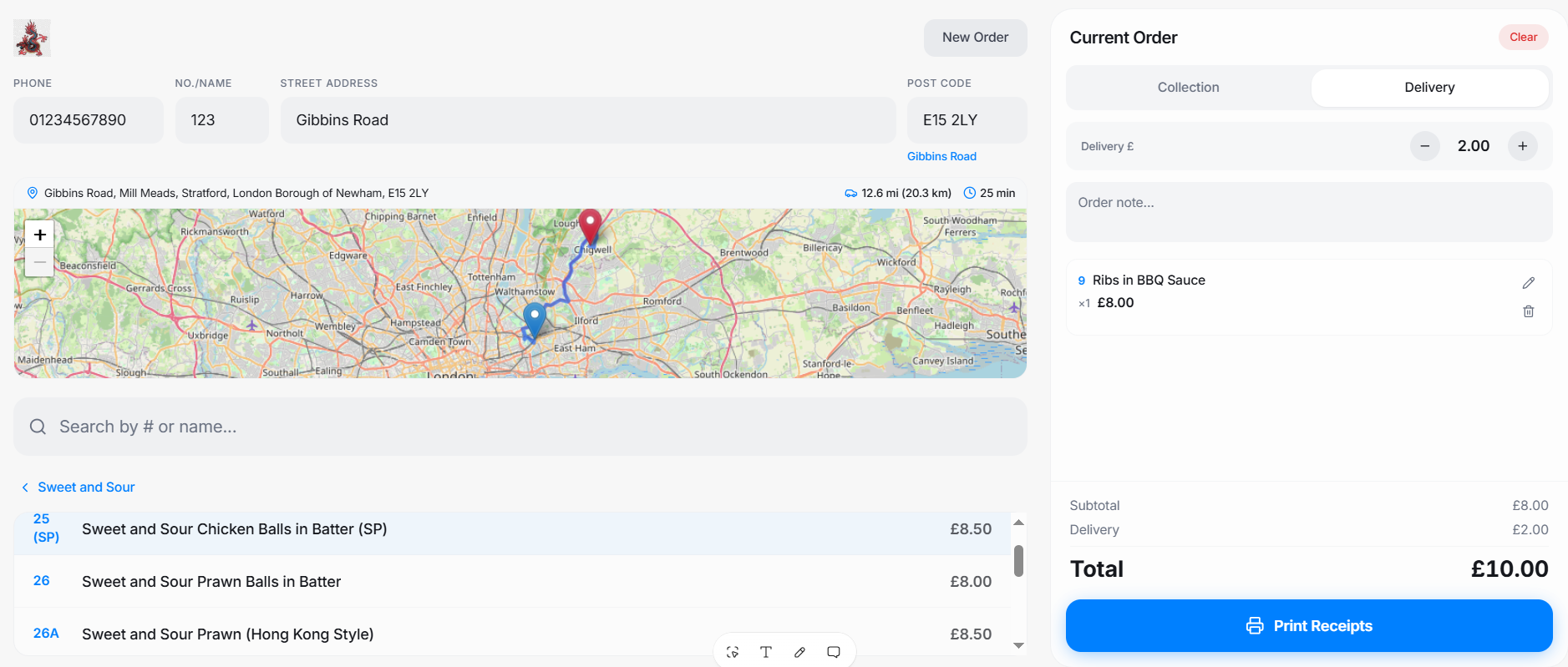Choose the Gibbins Road address suggestion link

(941, 156)
